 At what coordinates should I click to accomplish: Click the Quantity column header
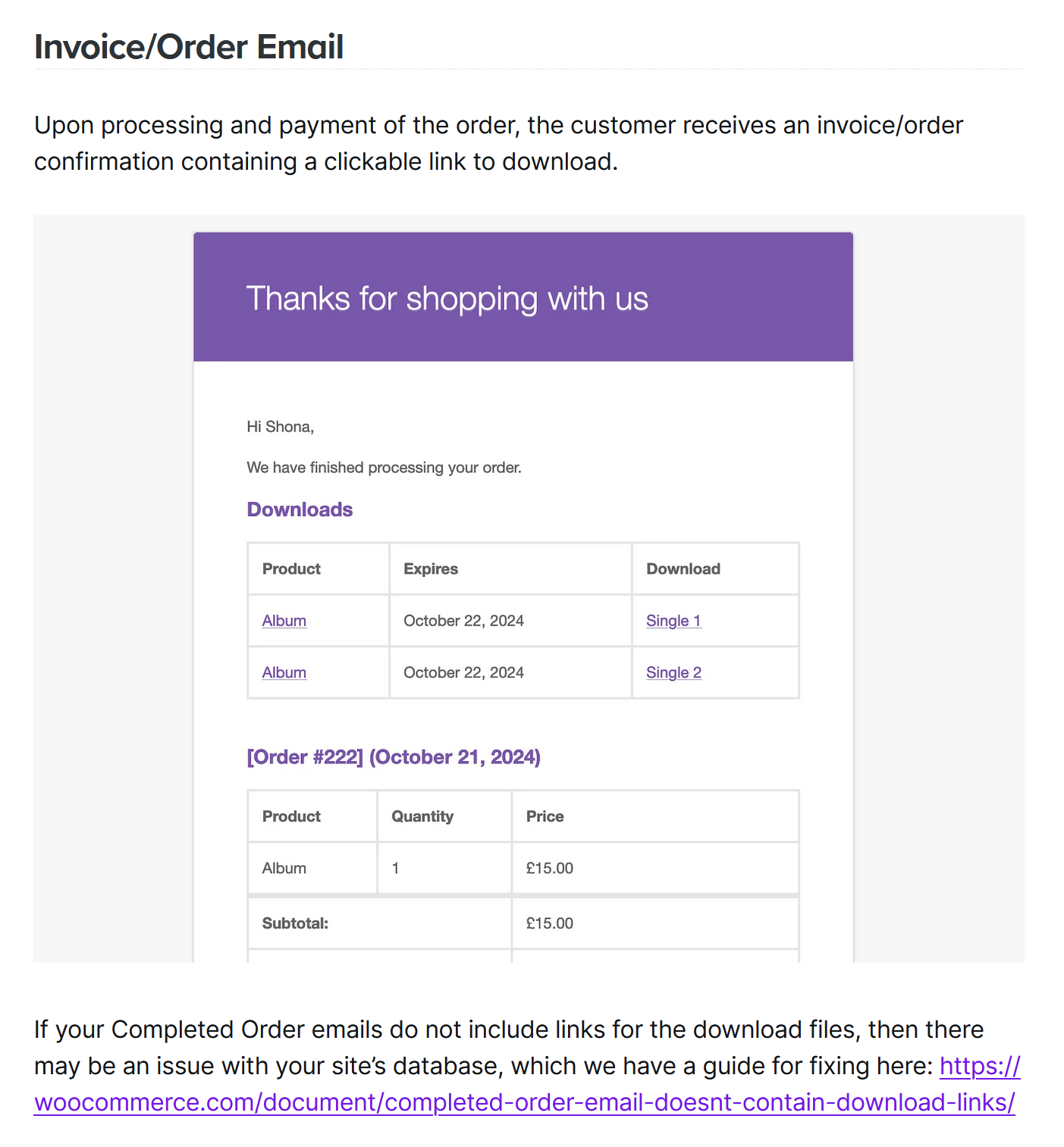point(422,816)
